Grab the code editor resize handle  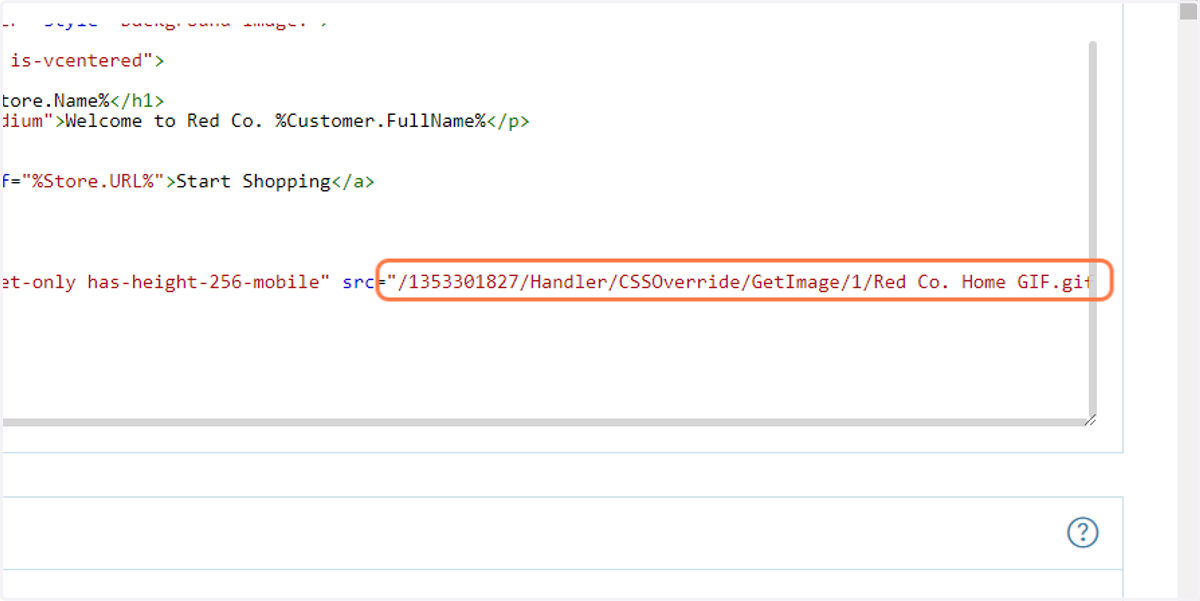[x=1090, y=421]
